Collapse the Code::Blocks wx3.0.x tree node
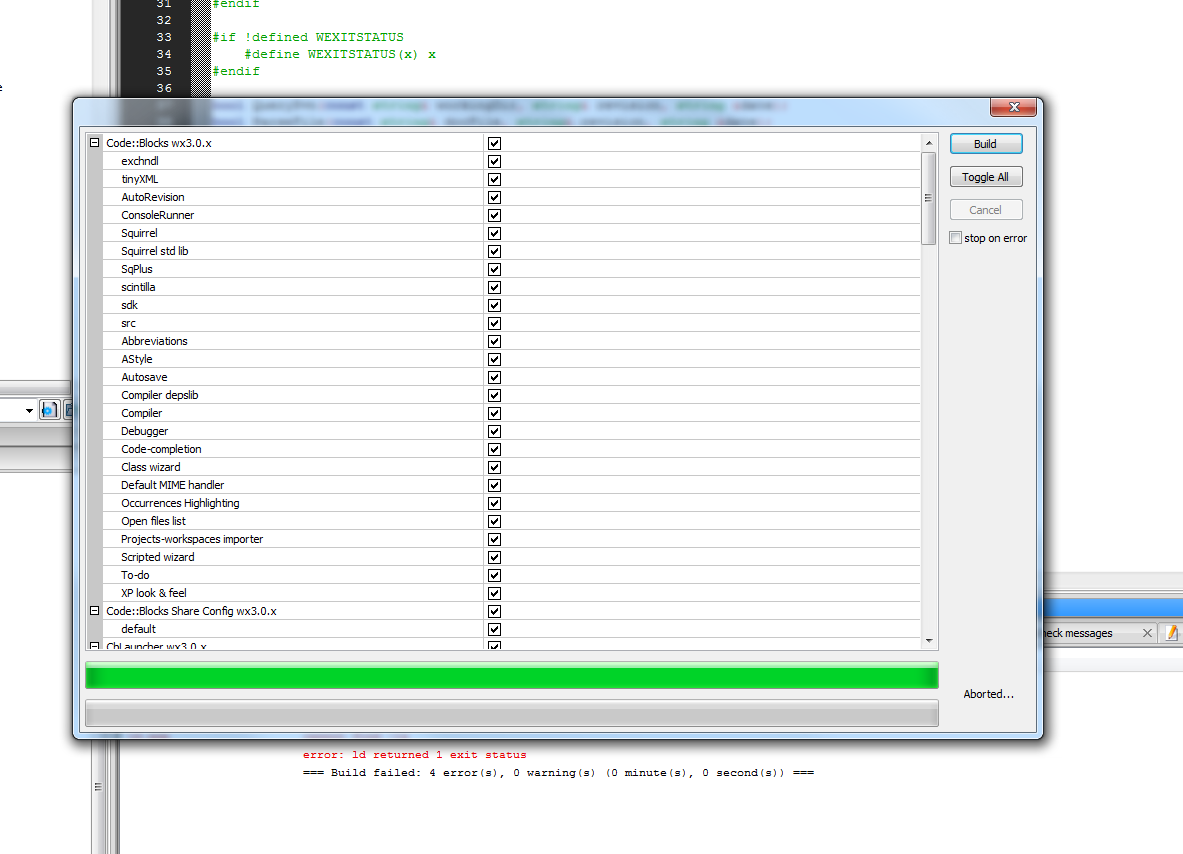This screenshot has width=1183, height=854. tap(94, 143)
